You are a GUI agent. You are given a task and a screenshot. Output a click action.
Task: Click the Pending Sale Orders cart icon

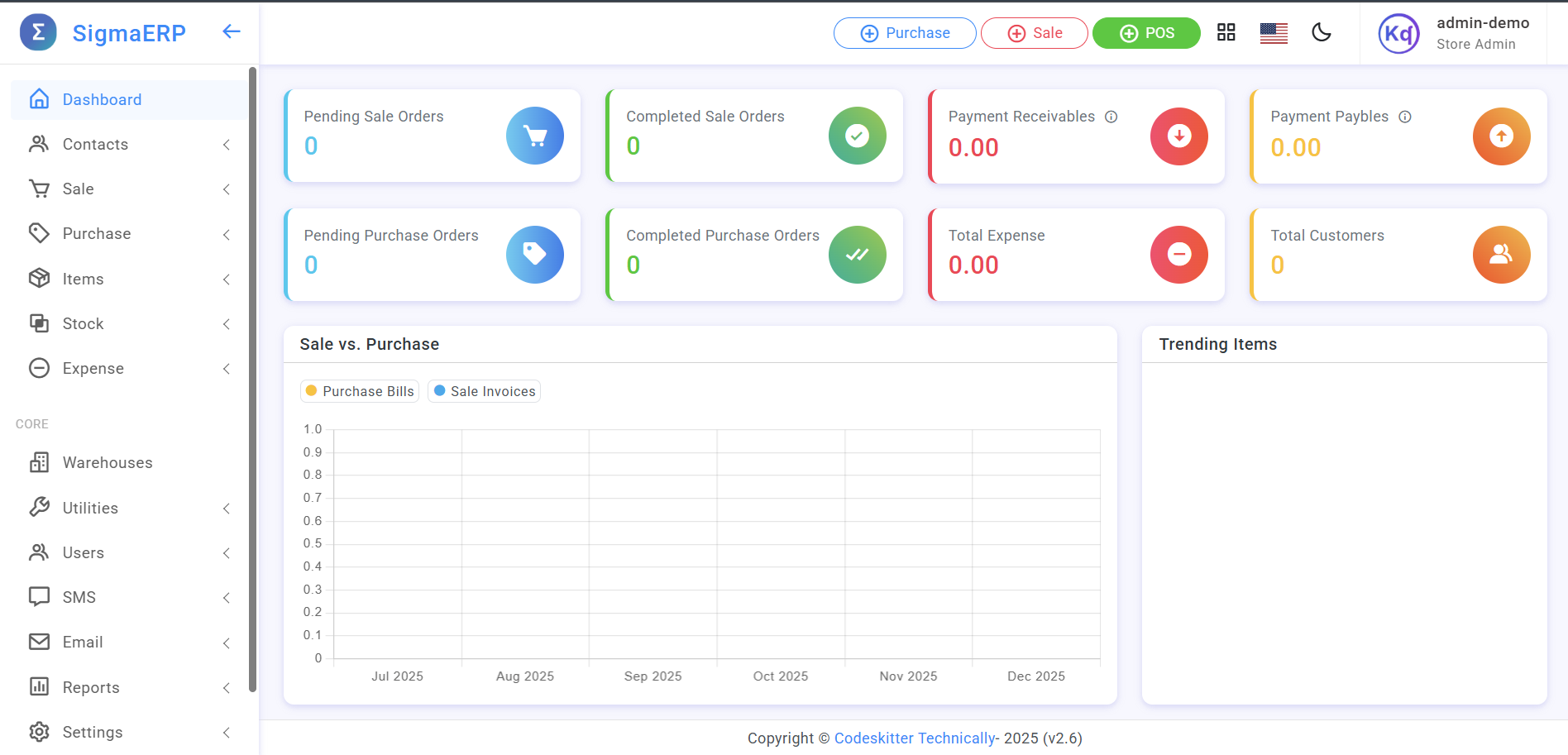click(x=534, y=136)
